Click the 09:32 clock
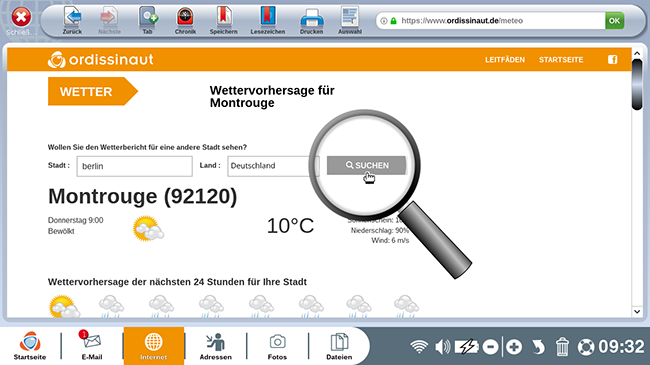 coord(621,347)
